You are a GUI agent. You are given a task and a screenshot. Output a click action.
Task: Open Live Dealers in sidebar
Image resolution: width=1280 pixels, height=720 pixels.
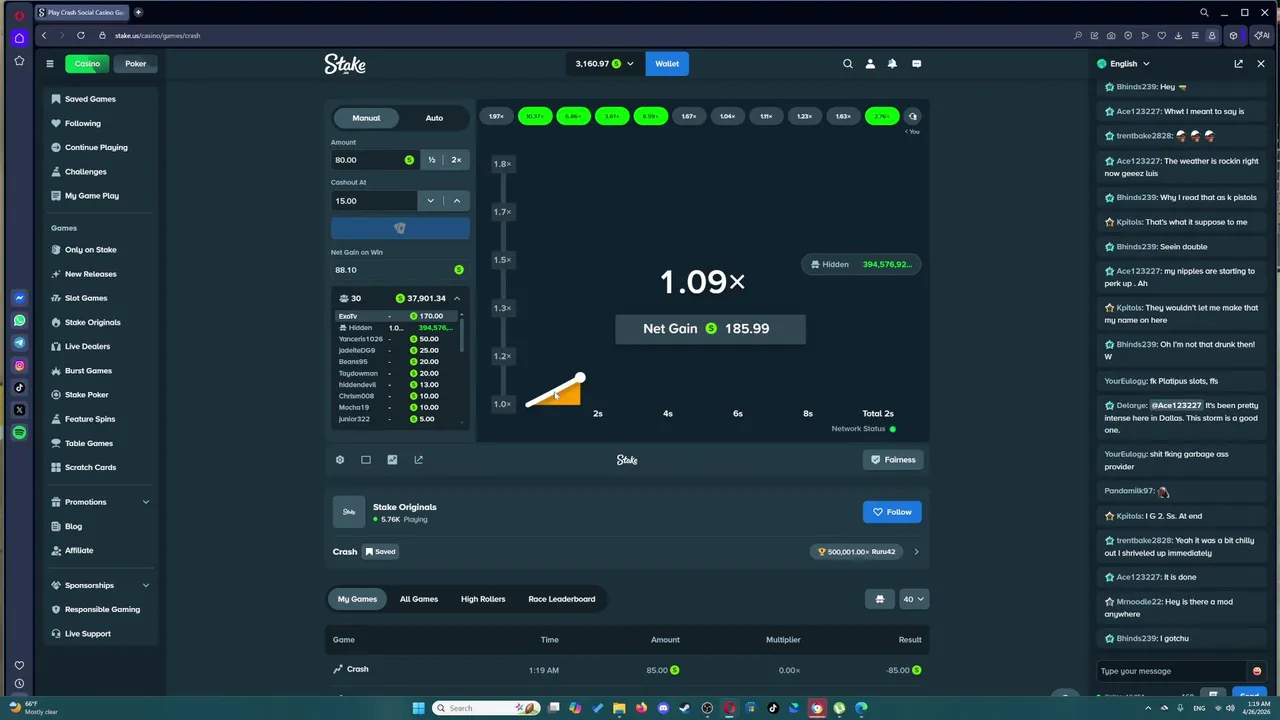pyautogui.click(x=87, y=346)
